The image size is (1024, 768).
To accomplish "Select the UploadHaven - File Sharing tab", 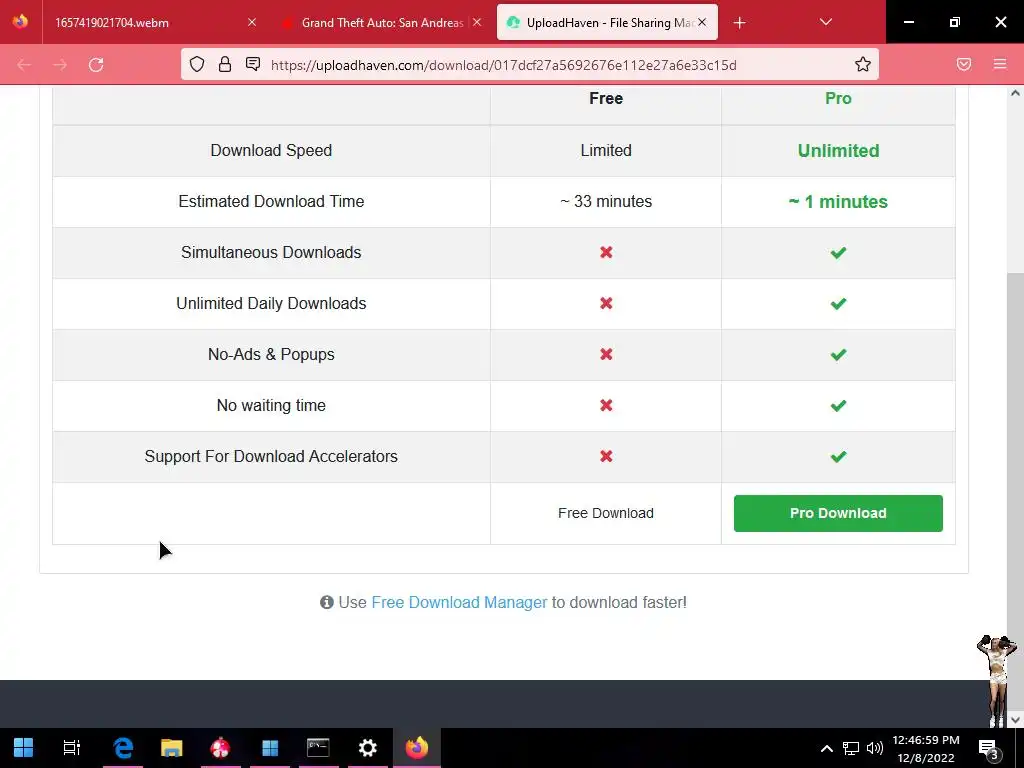I will tap(607, 22).
